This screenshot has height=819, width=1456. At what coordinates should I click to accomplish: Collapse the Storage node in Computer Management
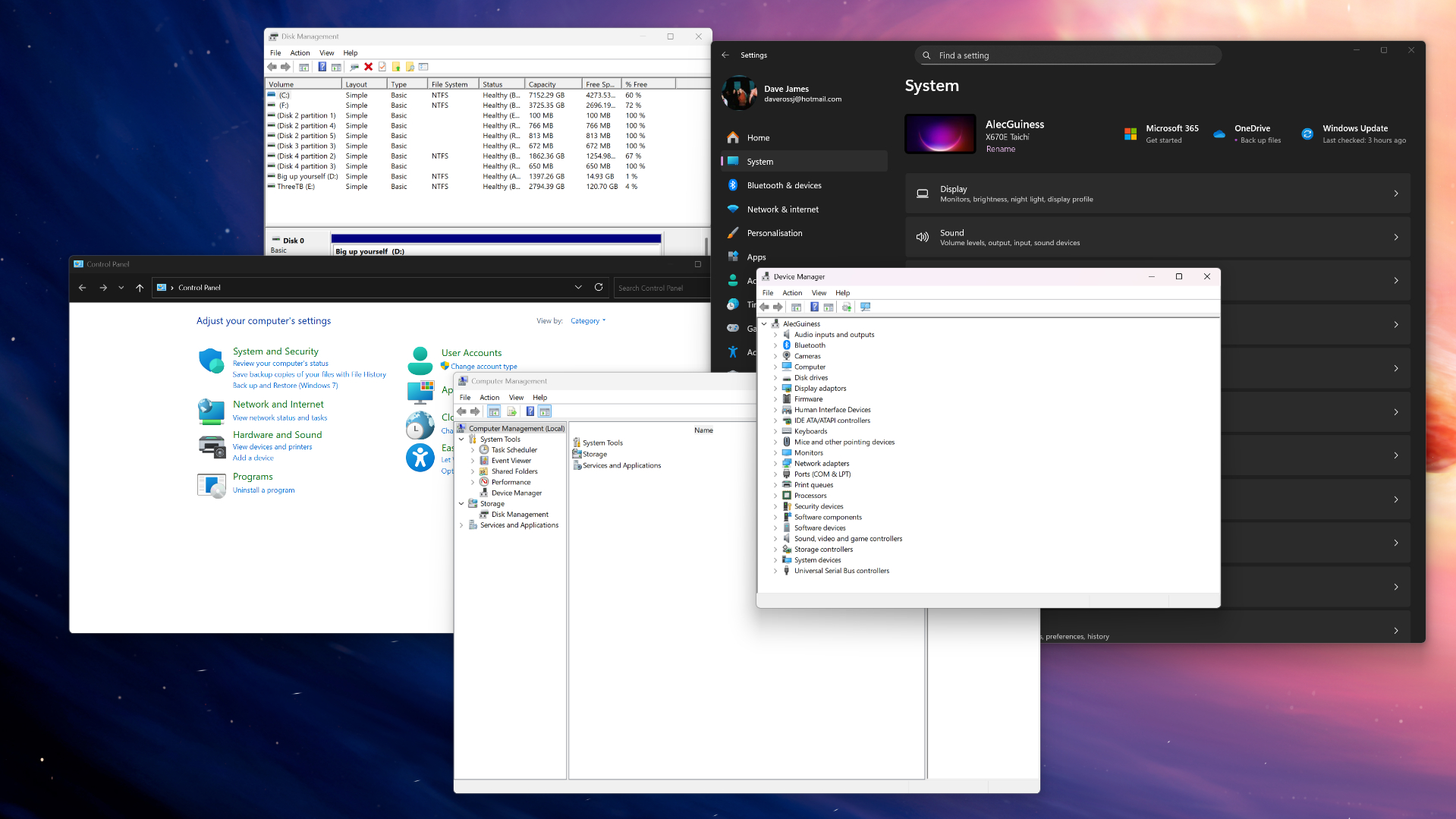461,503
